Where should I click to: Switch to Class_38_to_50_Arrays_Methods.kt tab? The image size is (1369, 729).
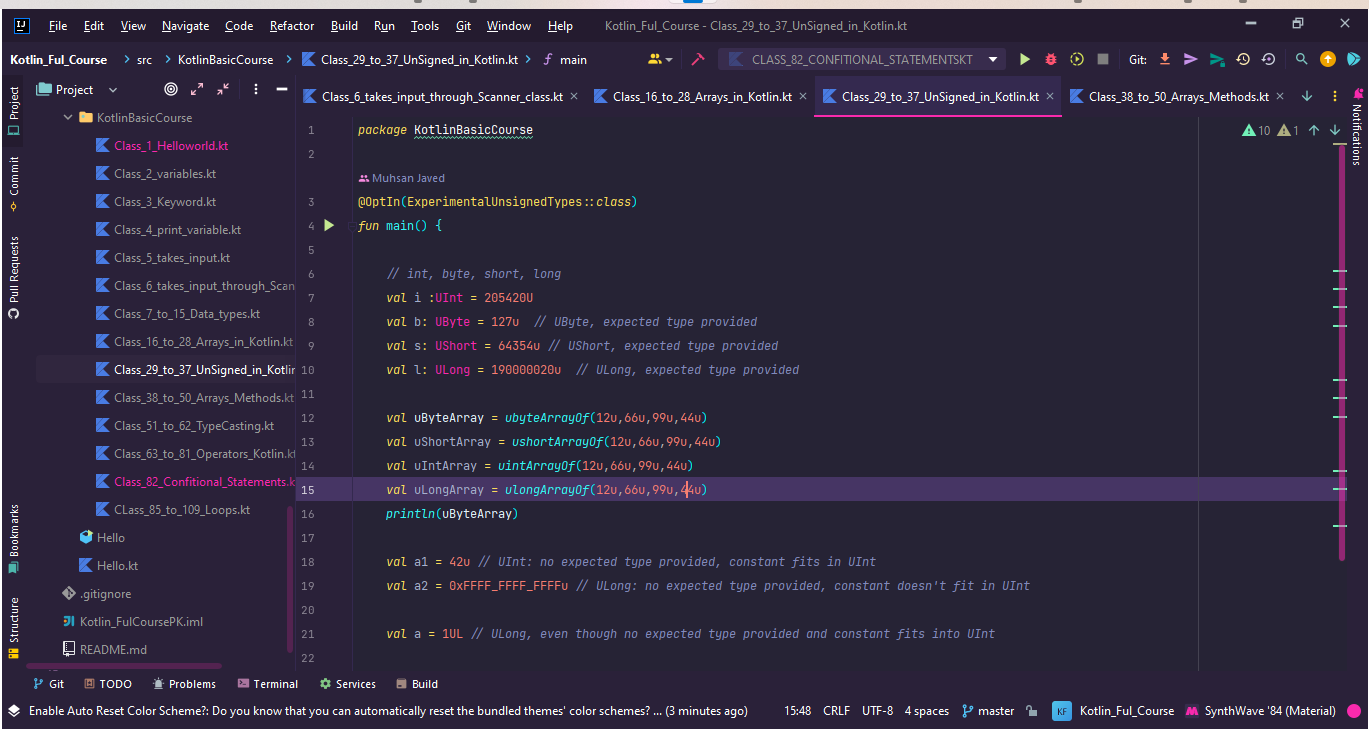coord(1178,97)
